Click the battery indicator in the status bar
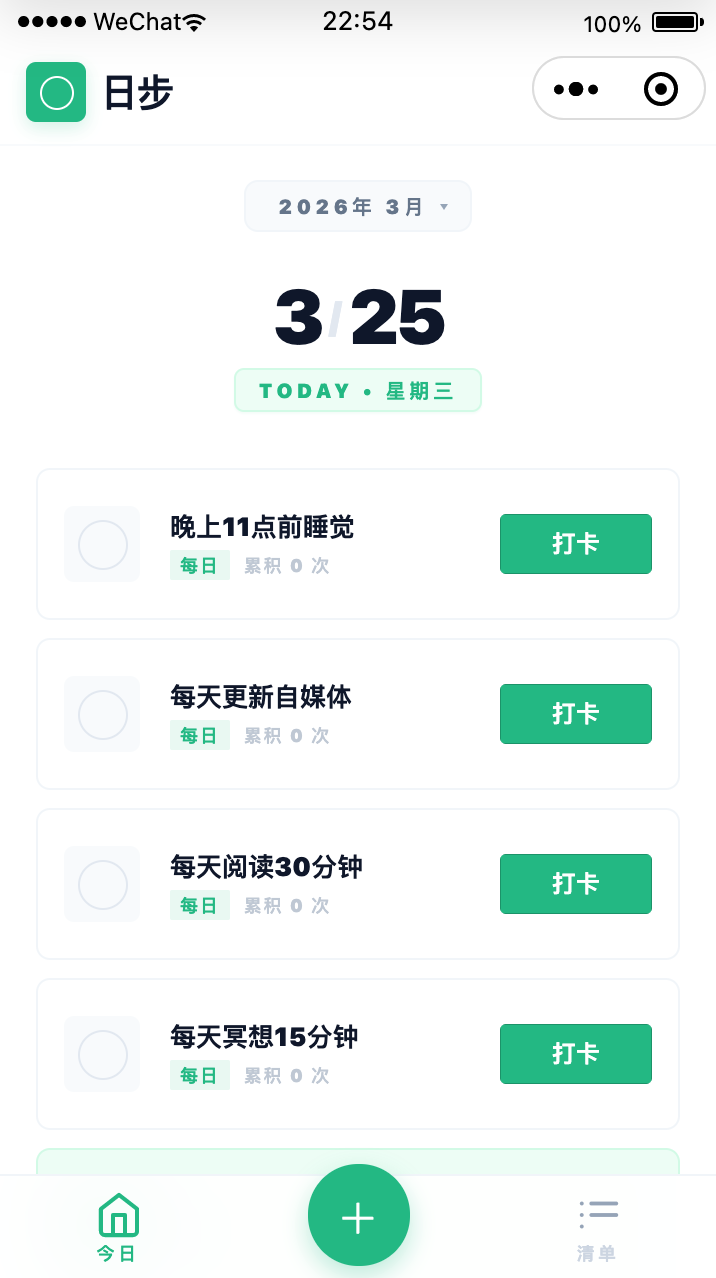Screen dimensions: 716x1278 point(675,22)
